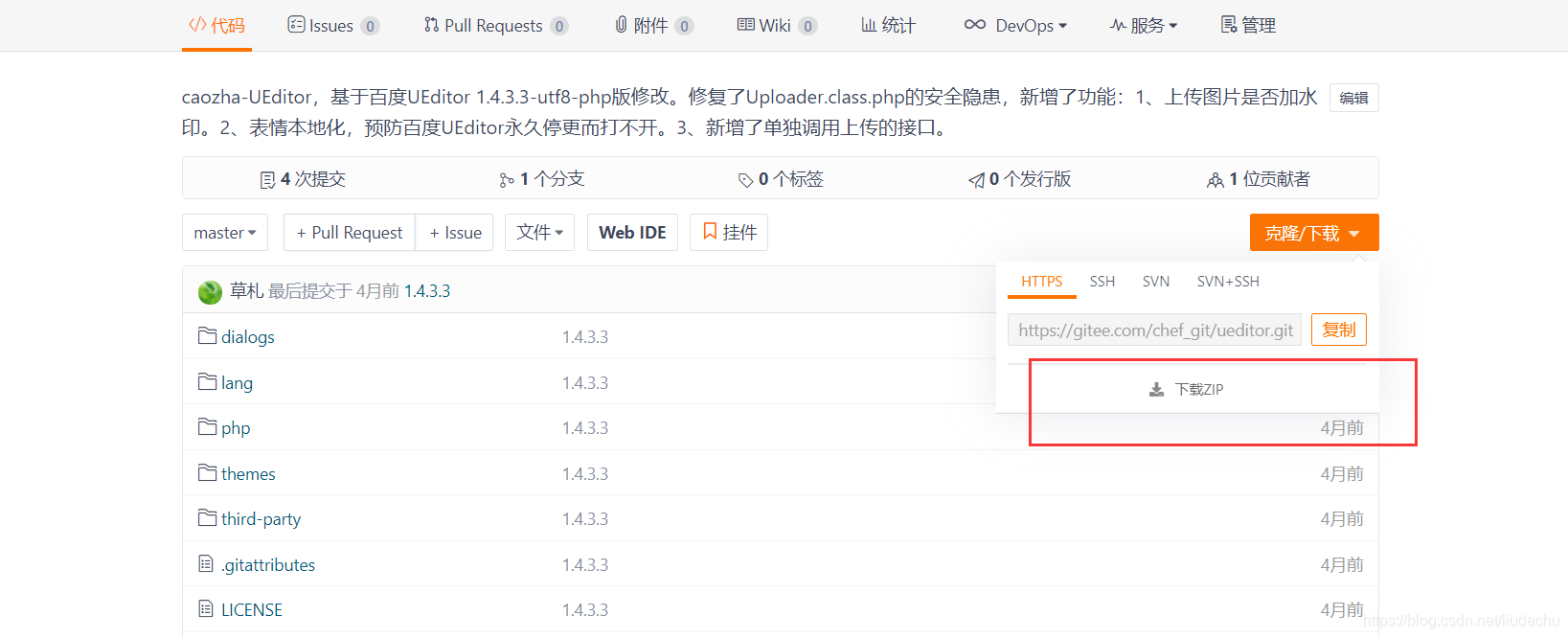1568x638 pixels.
Task: Open the 草札 author profile link
Action: (x=246, y=290)
